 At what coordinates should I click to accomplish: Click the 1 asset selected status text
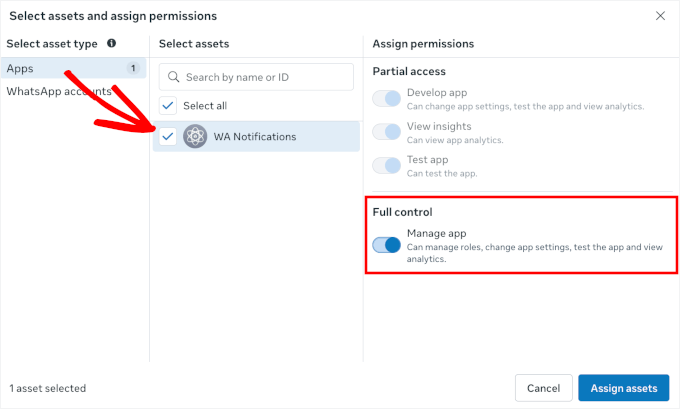tap(48, 388)
